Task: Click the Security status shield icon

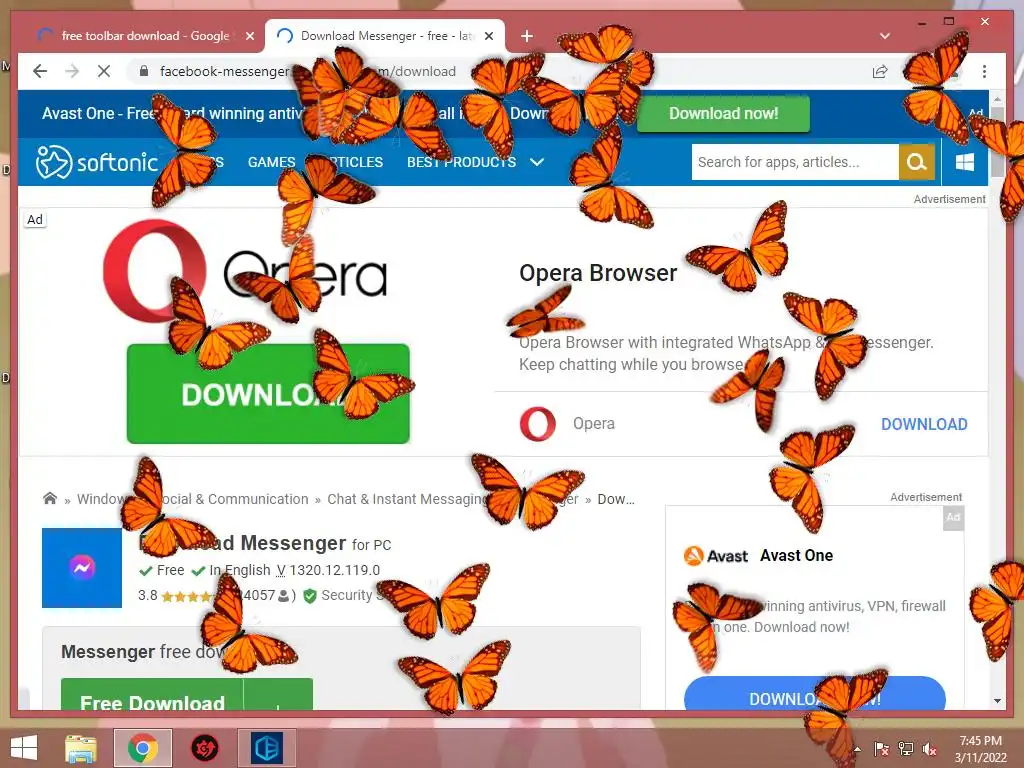Action: click(310, 596)
